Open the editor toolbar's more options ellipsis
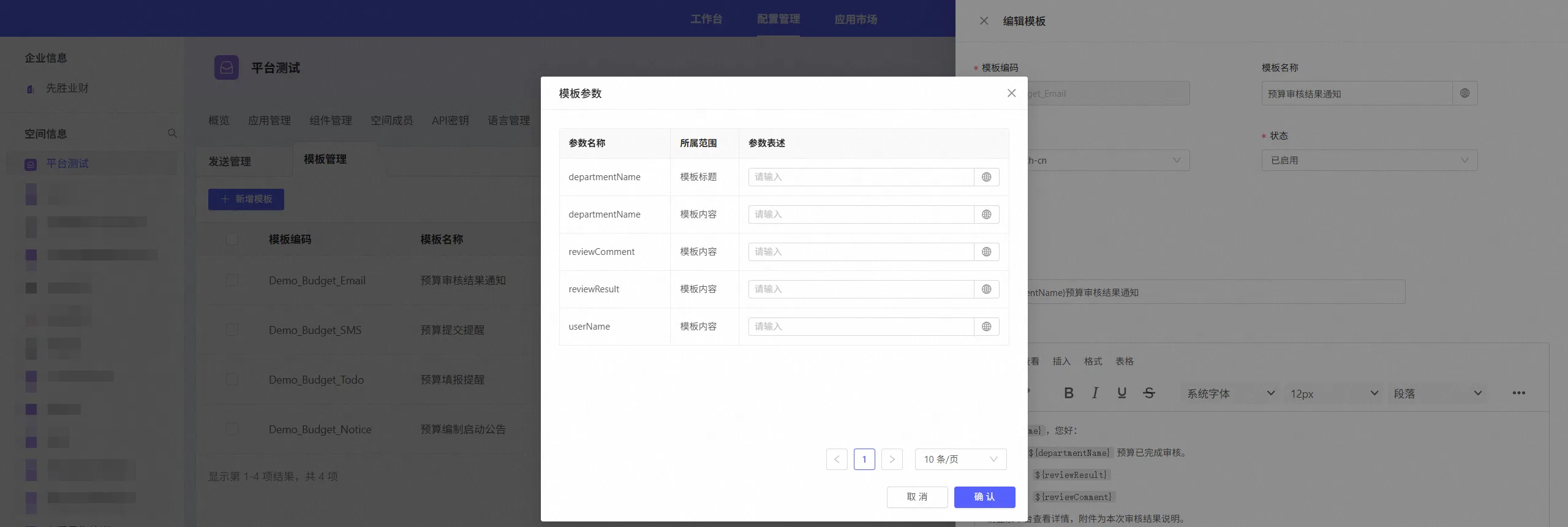This screenshot has width=1568, height=527. [x=1518, y=393]
